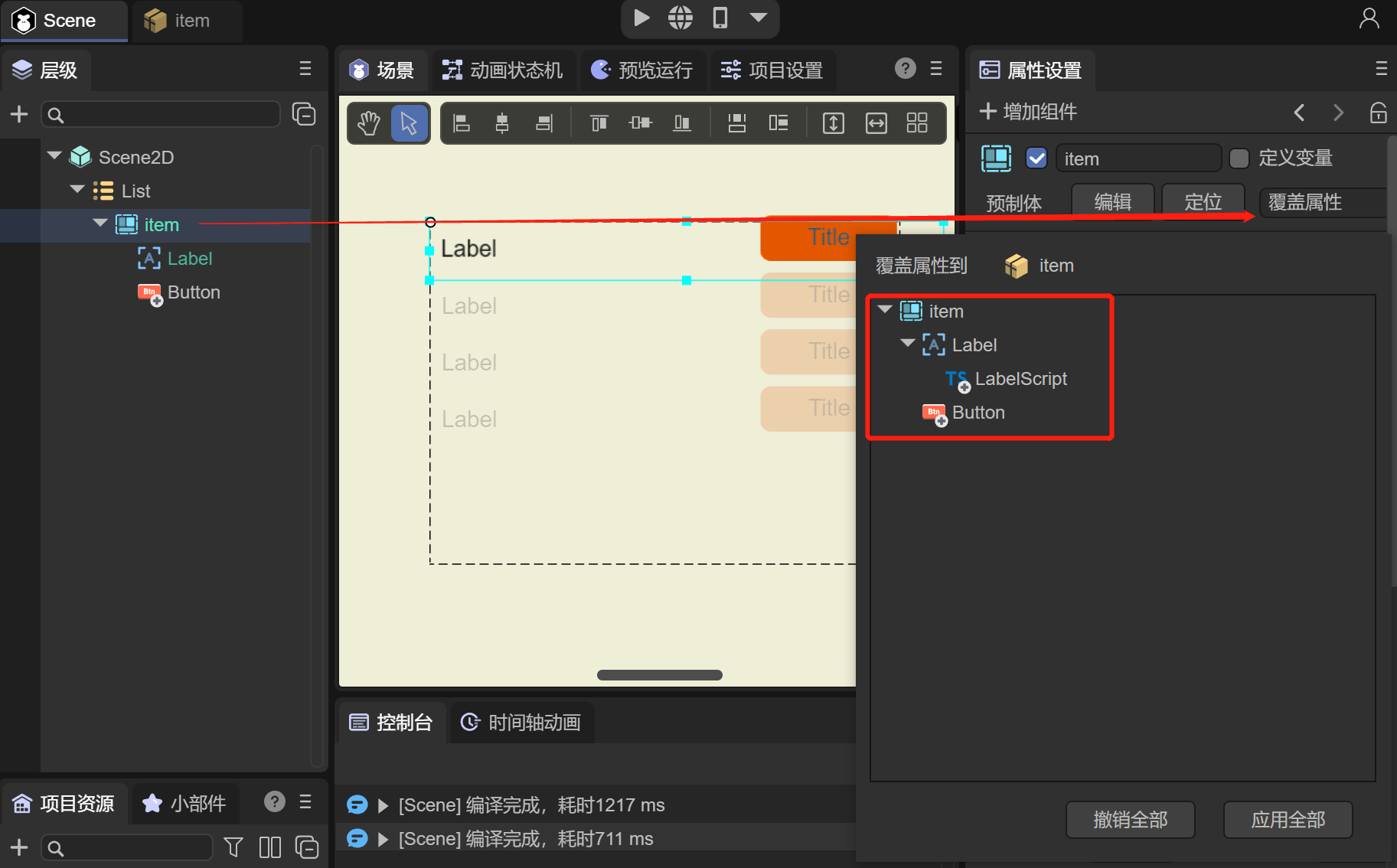The height and width of the screenshot is (868, 1397).
Task: Open the preview options dropdown arrow
Action: (758, 18)
